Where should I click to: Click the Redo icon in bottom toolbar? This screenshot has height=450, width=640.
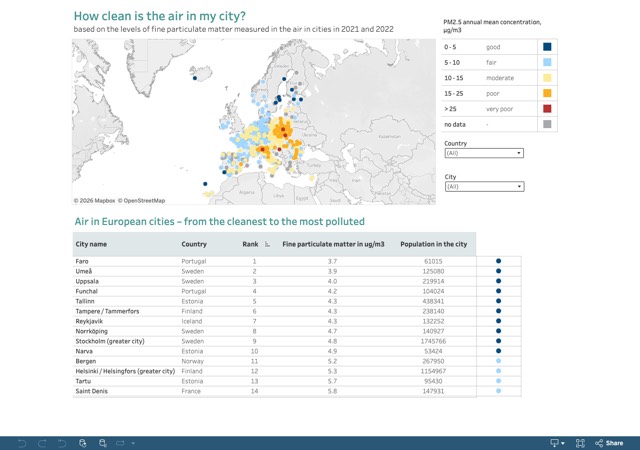tap(42, 443)
